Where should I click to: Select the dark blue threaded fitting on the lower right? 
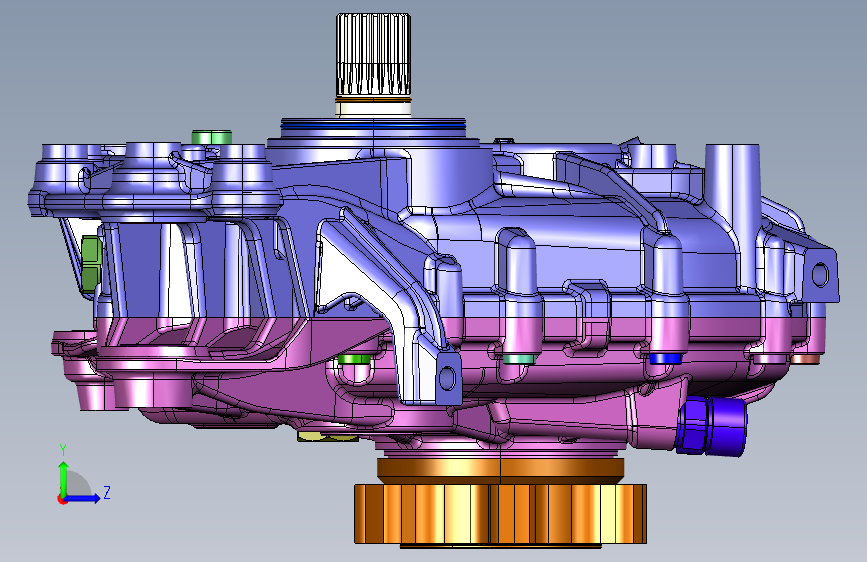pos(712,426)
